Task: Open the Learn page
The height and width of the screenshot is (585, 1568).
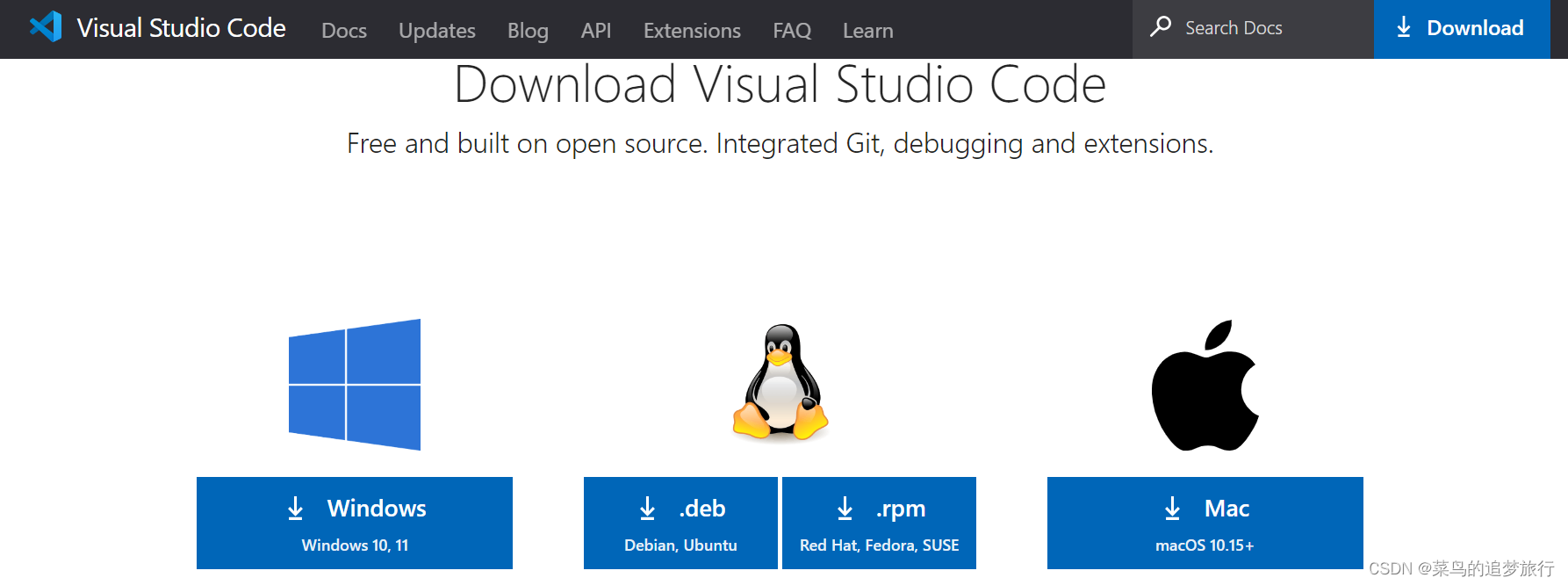Action: 868,31
